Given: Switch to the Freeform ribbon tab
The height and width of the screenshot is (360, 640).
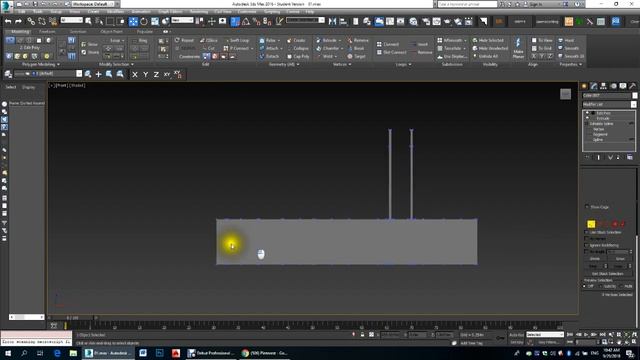Looking at the screenshot, I should 47,31.
